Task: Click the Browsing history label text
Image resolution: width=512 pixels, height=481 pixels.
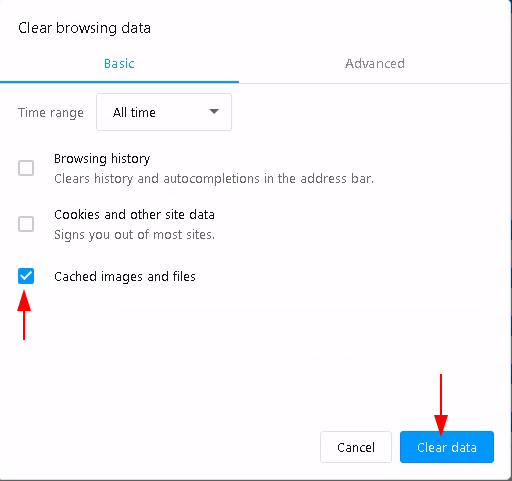Action: pos(102,159)
